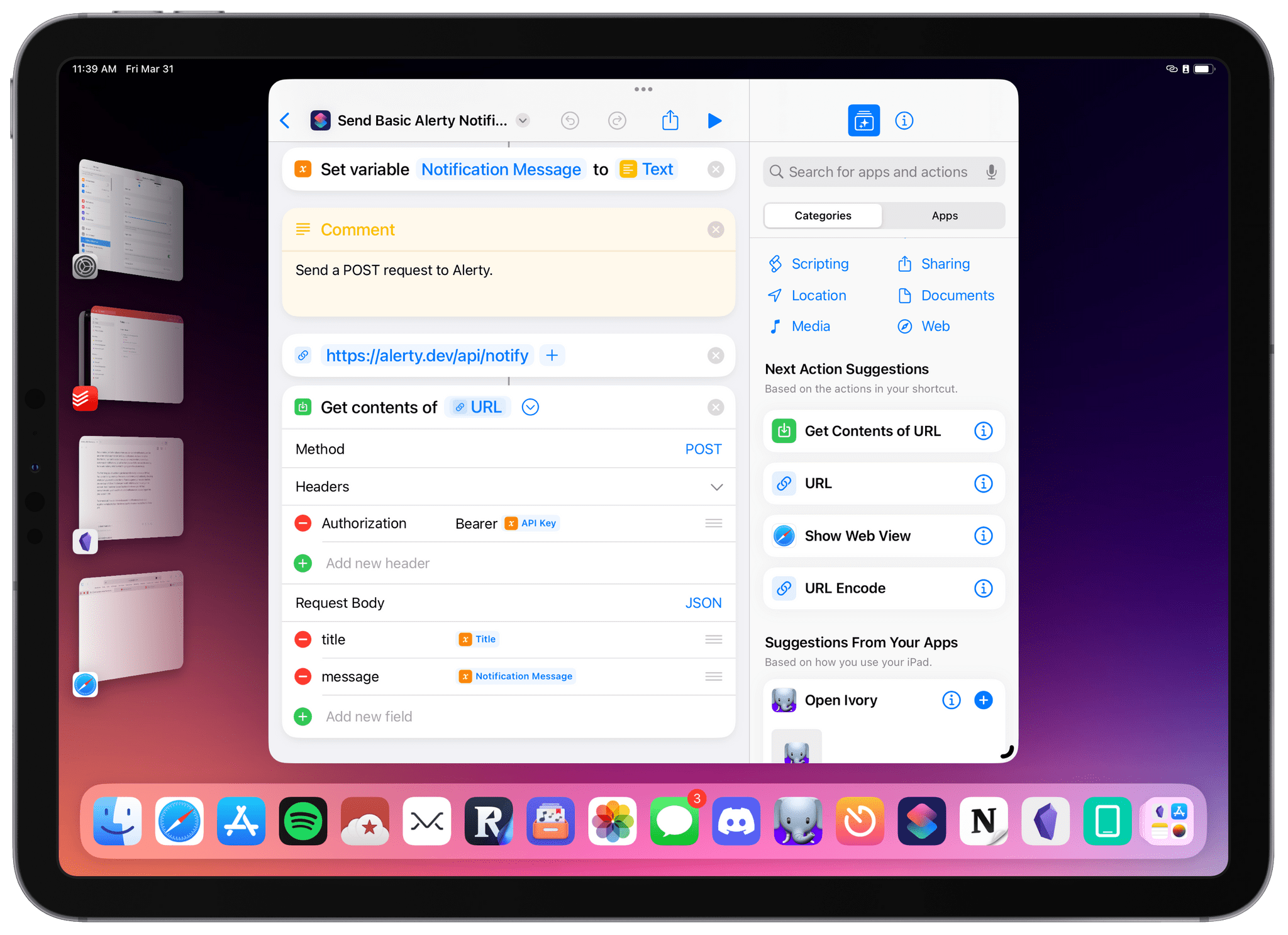Click the alerty.dev/api/notify URL
1288x935 pixels.
click(427, 356)
